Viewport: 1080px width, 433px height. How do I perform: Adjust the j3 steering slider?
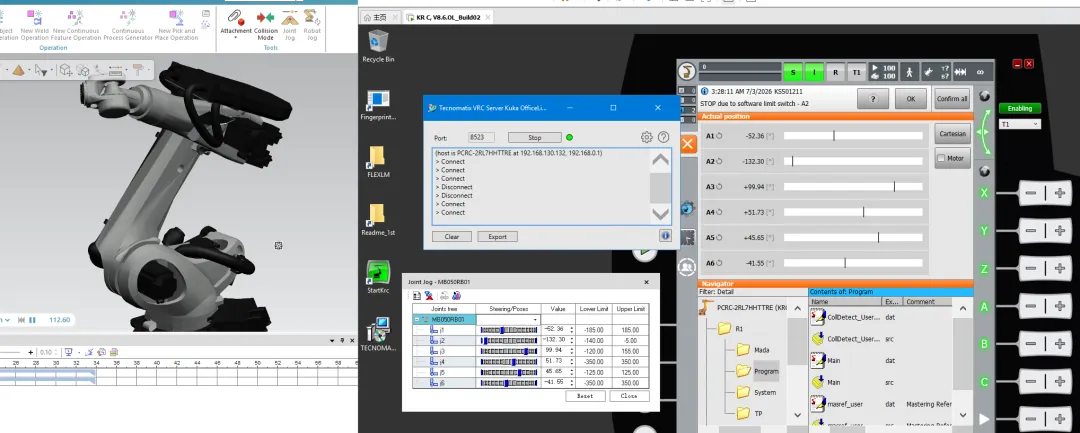coord(508,351)
